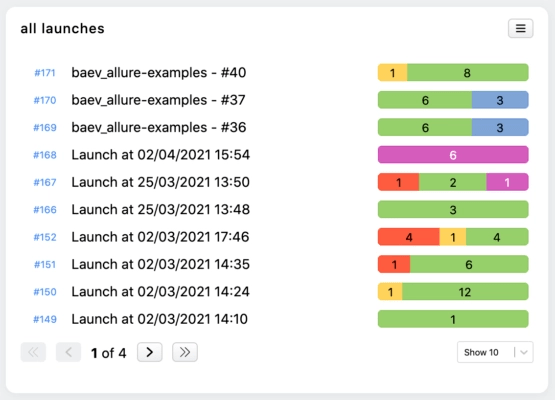Click magenta bar with 6 for #168
Viewport: 555px width, 400px height.
(x=453, y=155)
